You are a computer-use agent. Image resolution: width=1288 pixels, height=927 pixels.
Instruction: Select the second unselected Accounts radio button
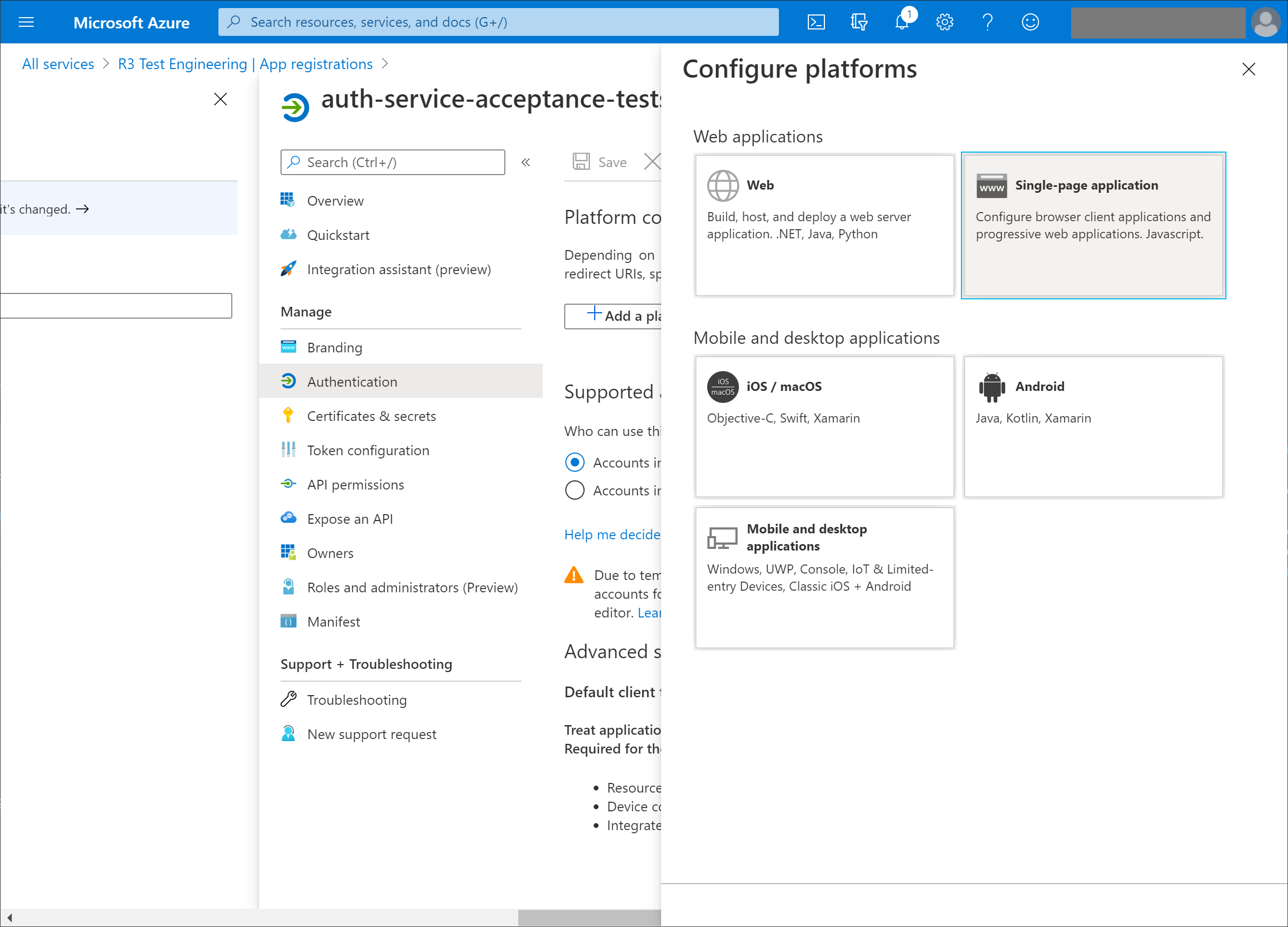point(574,490)
